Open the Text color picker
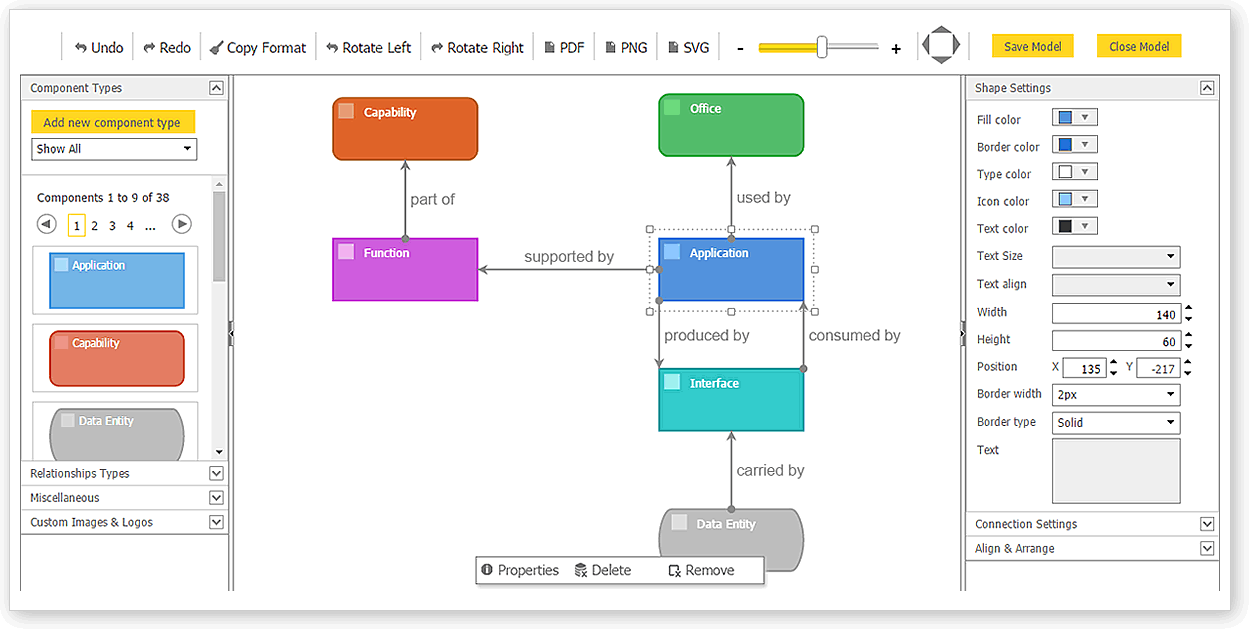 tap(1075, 227)
